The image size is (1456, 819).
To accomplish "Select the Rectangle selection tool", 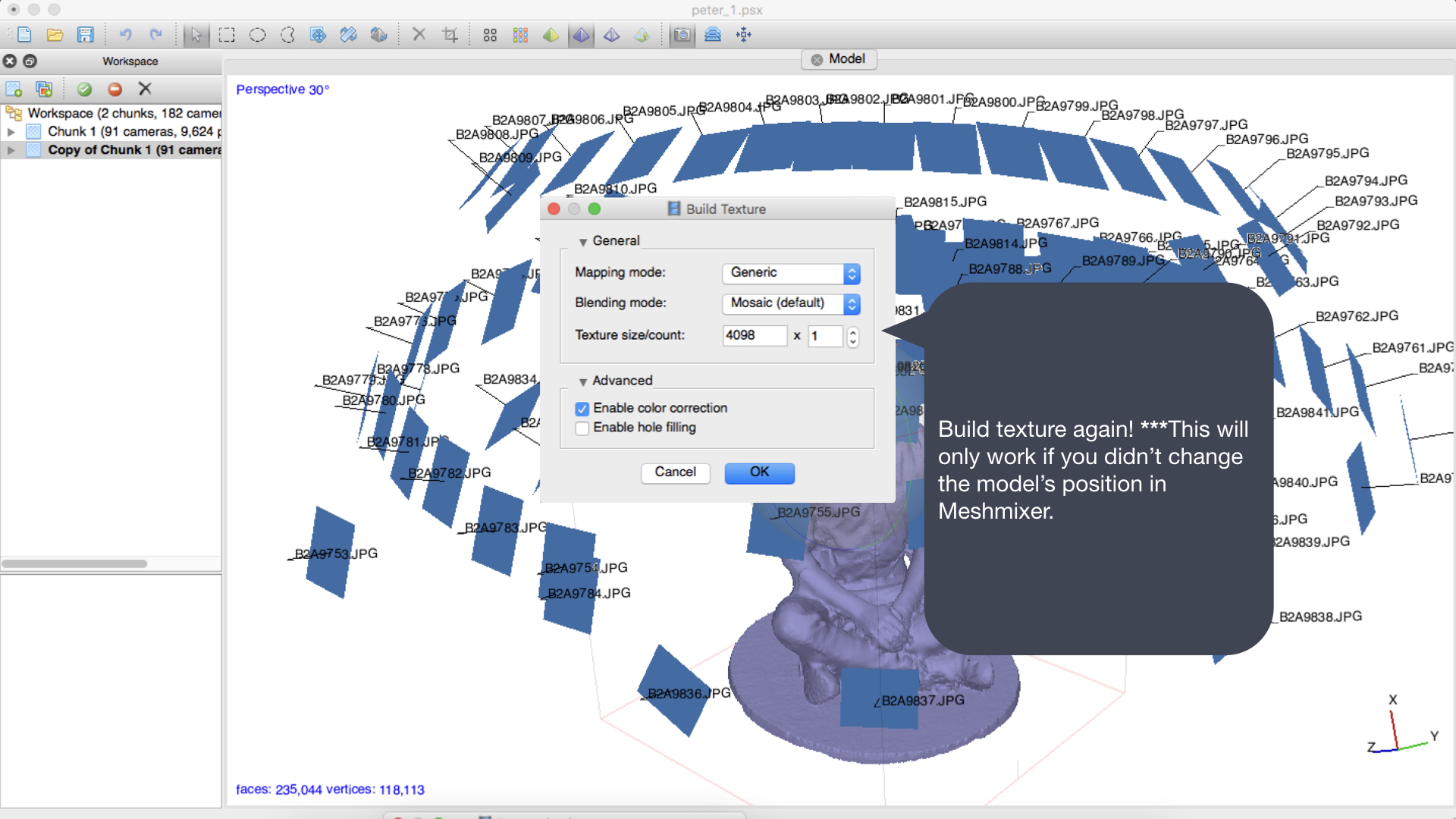I will (227, 35).
